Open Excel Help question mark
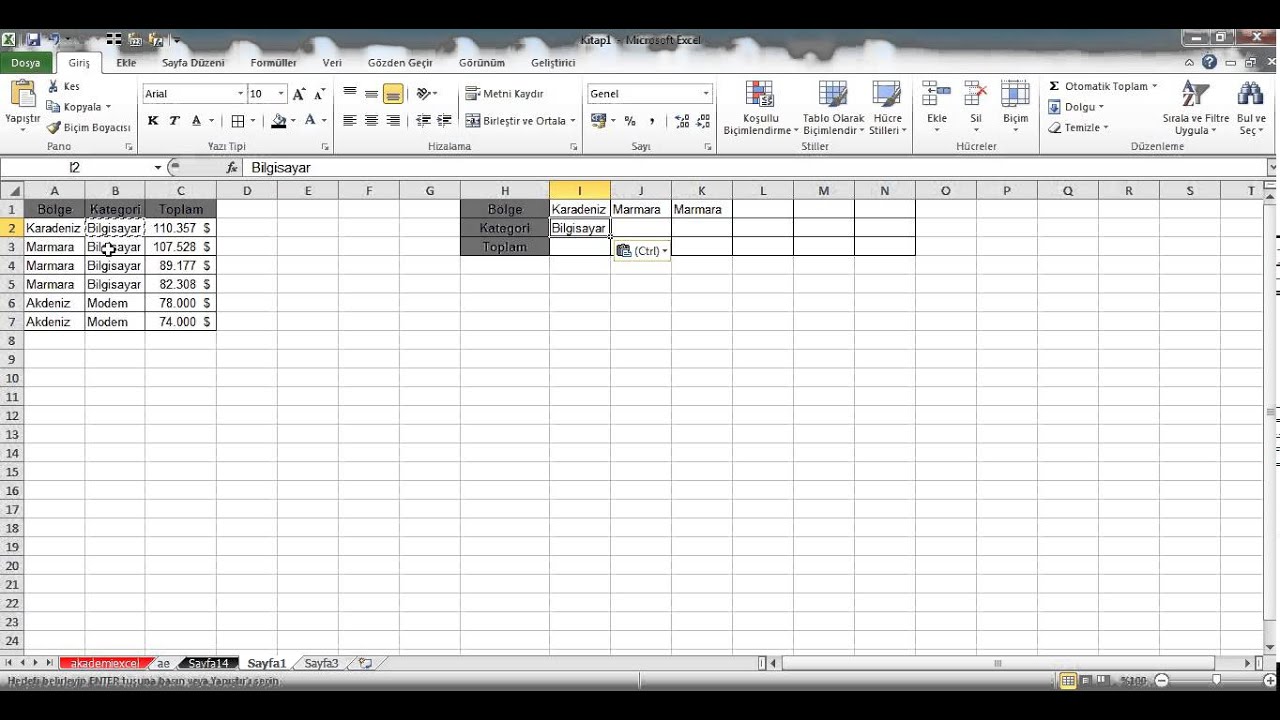 pyautogui.click(x=1210, y=62)
